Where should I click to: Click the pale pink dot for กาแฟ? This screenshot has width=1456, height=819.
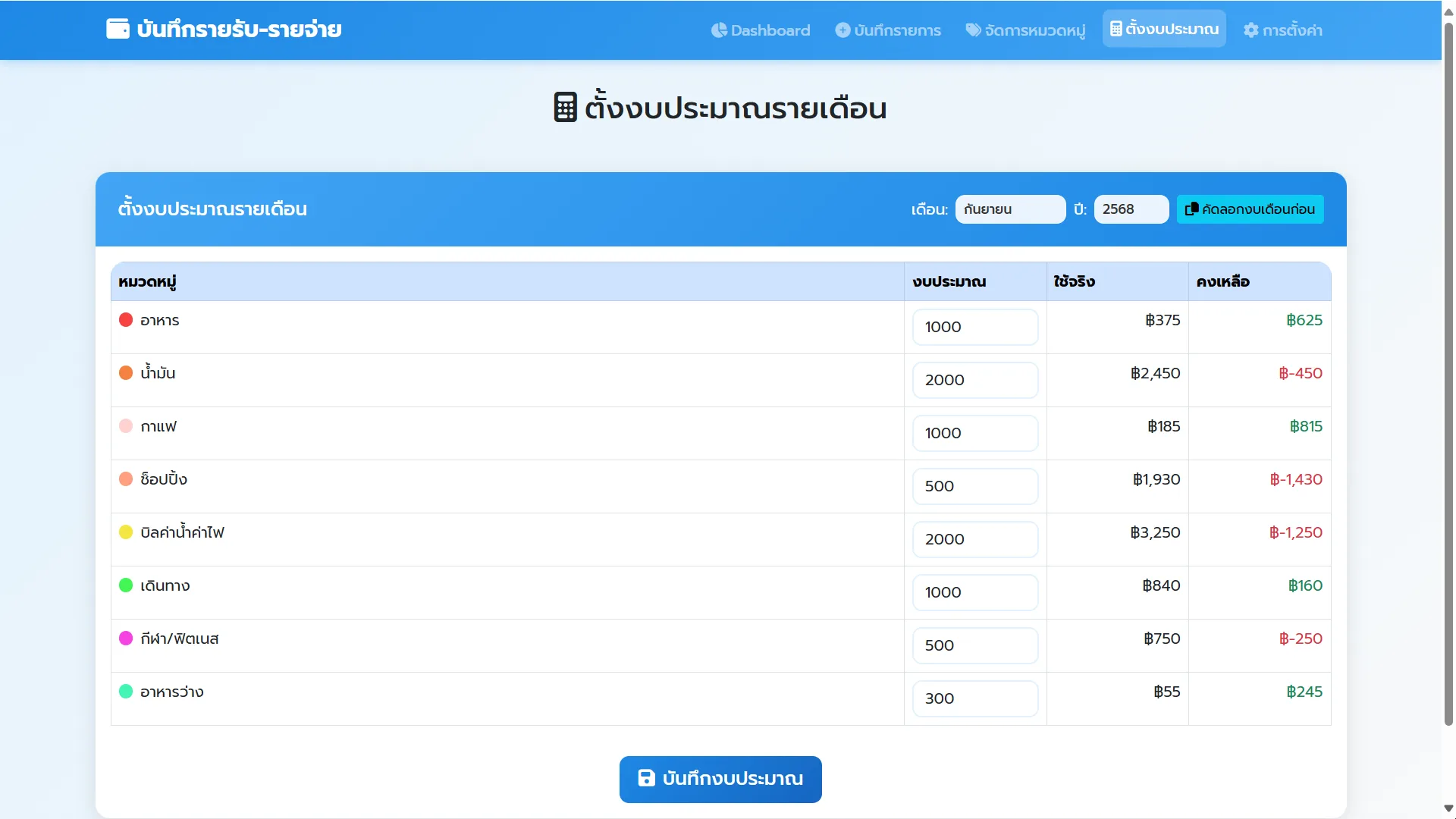(x=126, y=426)
